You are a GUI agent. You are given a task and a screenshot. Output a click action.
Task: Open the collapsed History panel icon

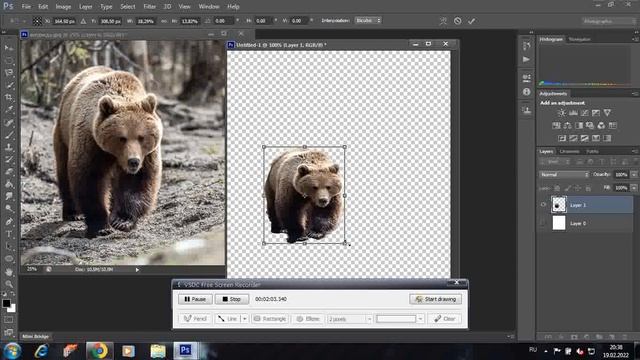pyautogui.click(x=526, y=45)
